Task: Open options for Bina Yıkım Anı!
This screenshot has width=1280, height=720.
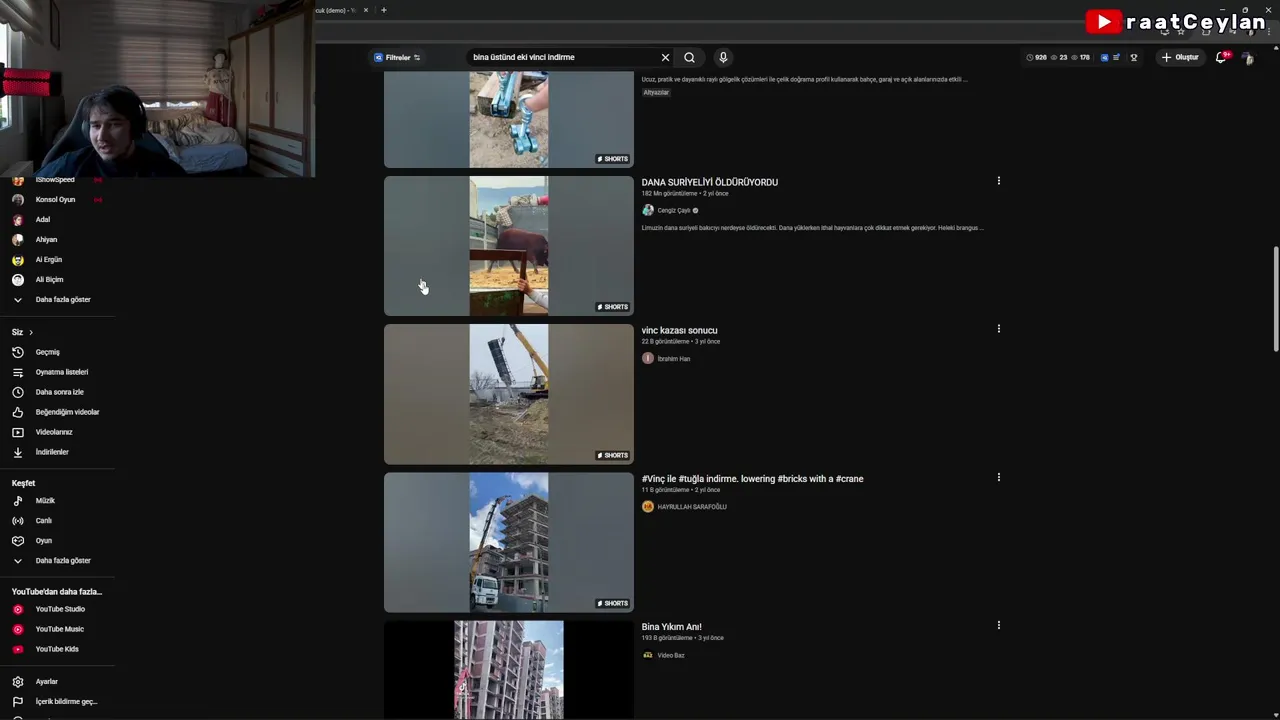Action: [x=998, y=625]
